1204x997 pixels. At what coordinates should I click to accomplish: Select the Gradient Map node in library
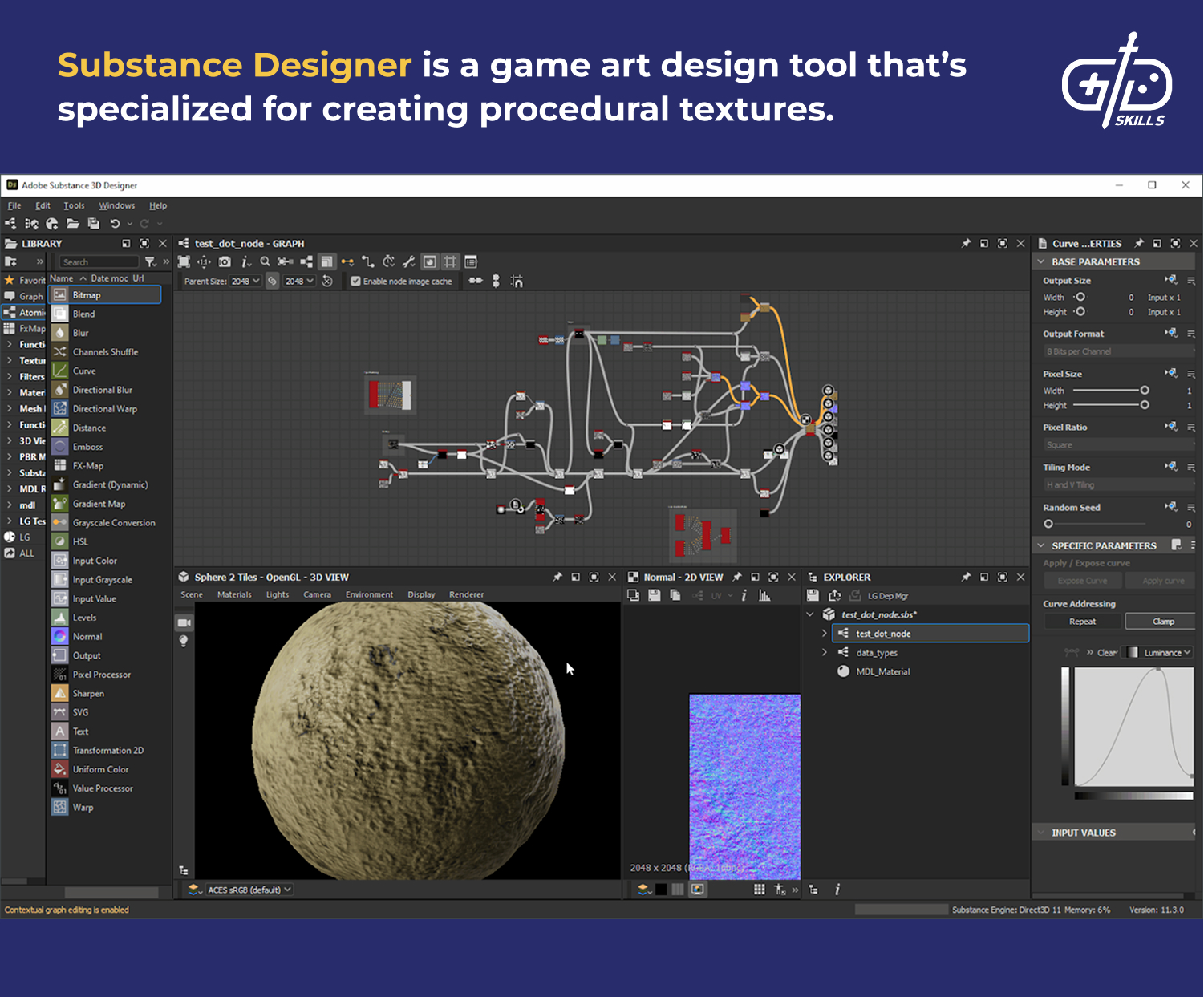tap(99, 504)
